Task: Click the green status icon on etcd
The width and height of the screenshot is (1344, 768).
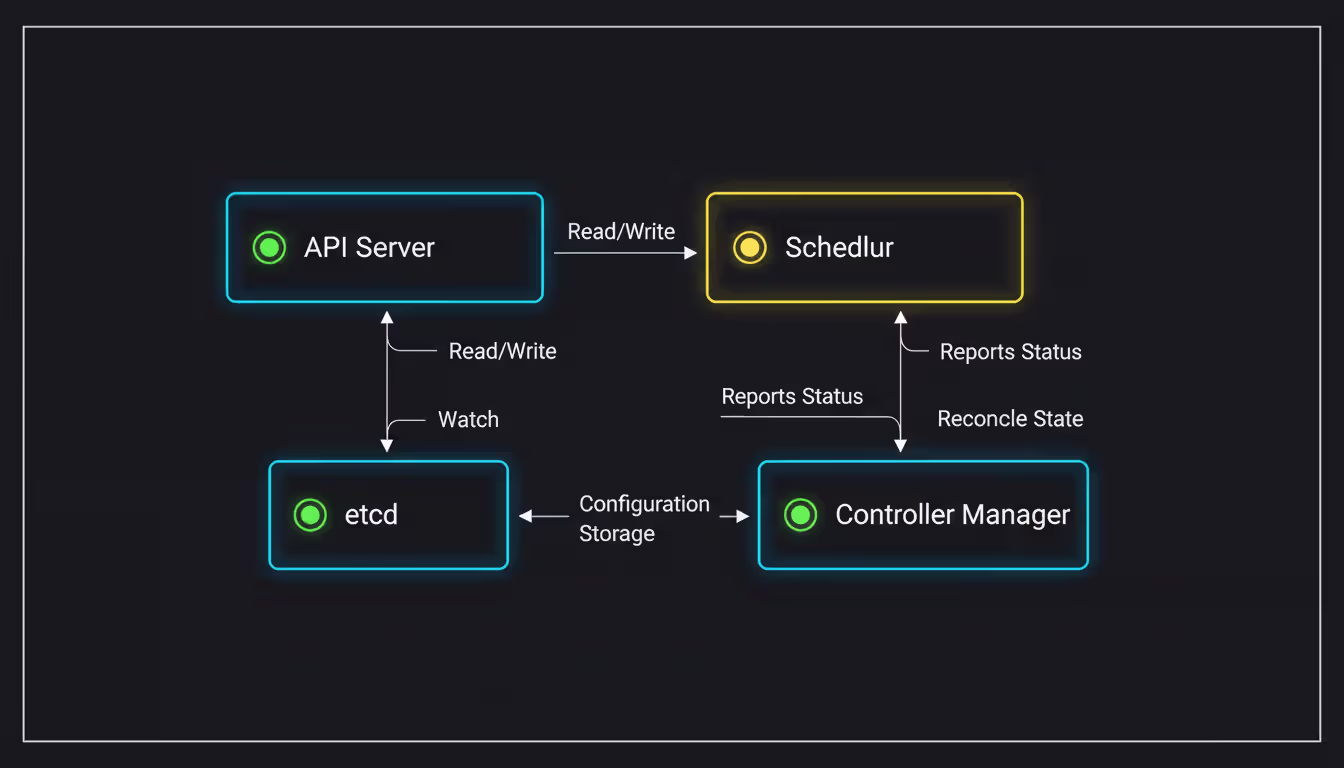Action: [310, 515]
